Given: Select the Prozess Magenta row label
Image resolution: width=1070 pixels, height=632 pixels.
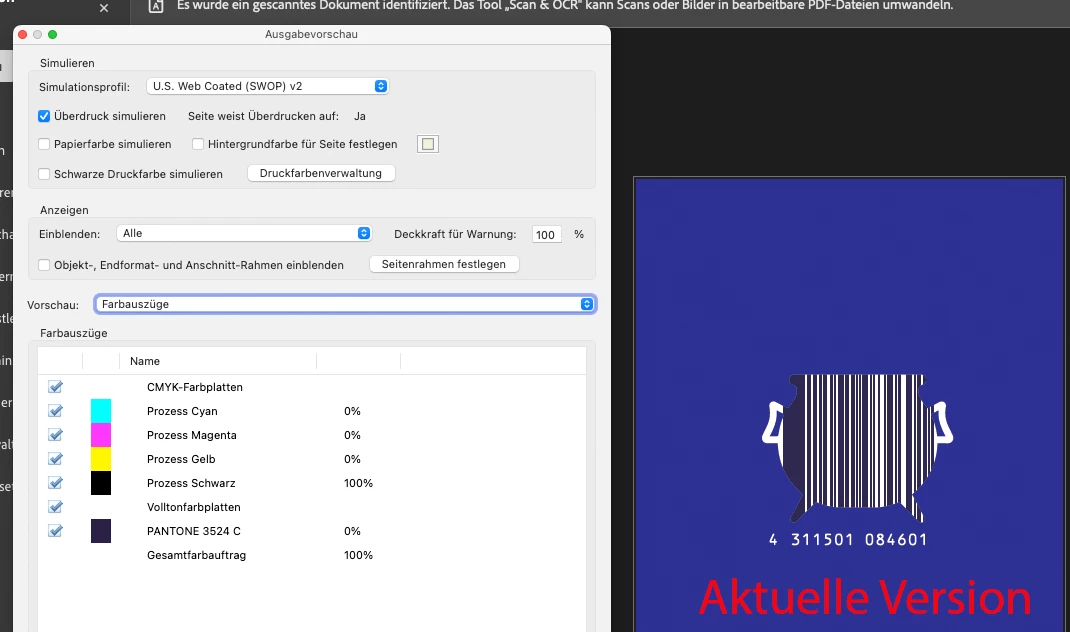Looking at the screenshot, I should (x=192, y=435).
